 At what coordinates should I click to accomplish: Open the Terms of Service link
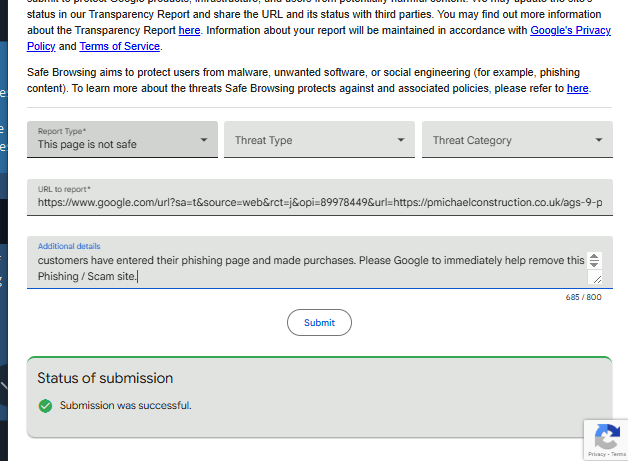(x=119, y=47)
